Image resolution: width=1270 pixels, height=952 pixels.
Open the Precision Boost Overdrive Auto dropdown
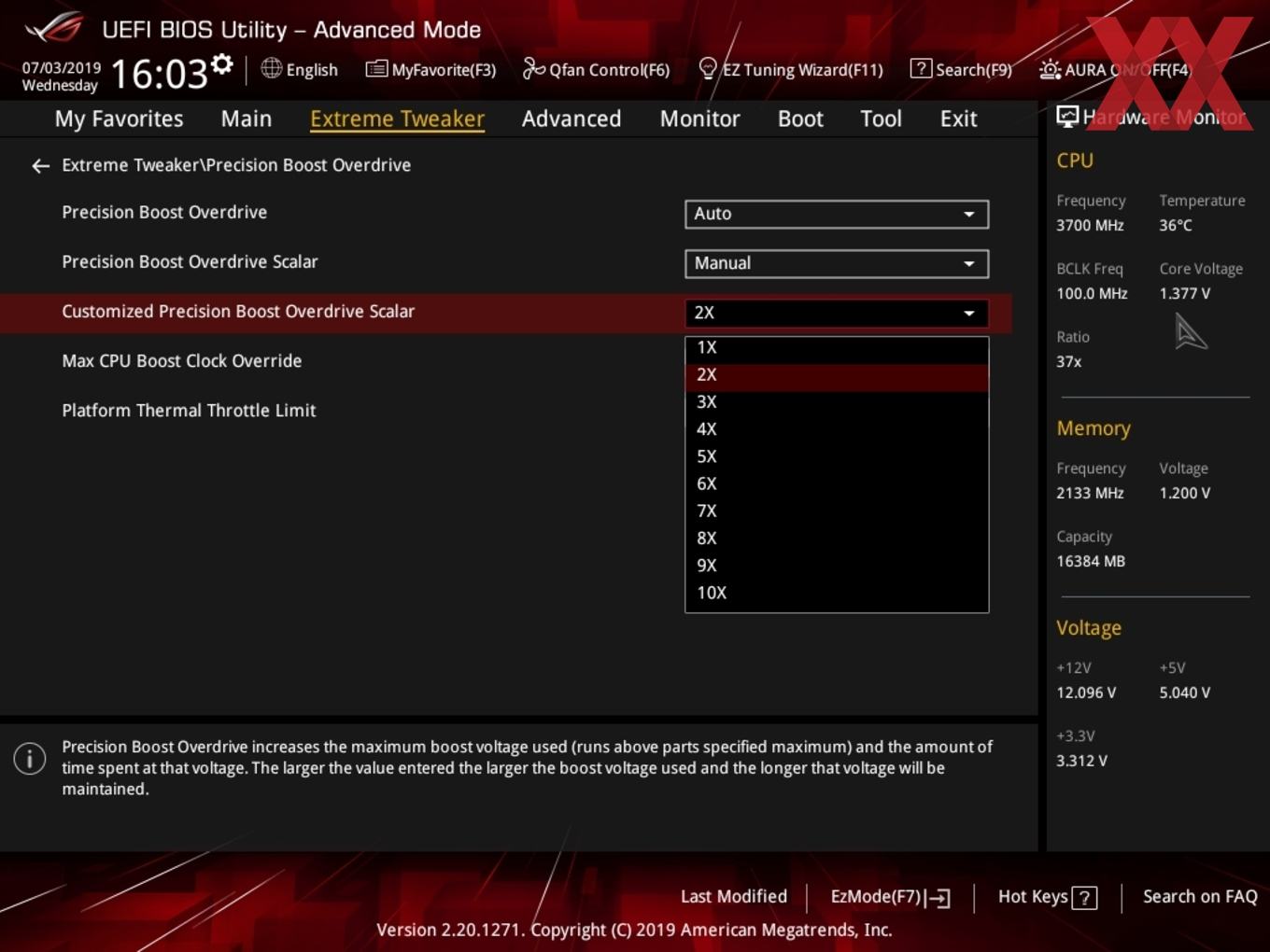[837, 214]
